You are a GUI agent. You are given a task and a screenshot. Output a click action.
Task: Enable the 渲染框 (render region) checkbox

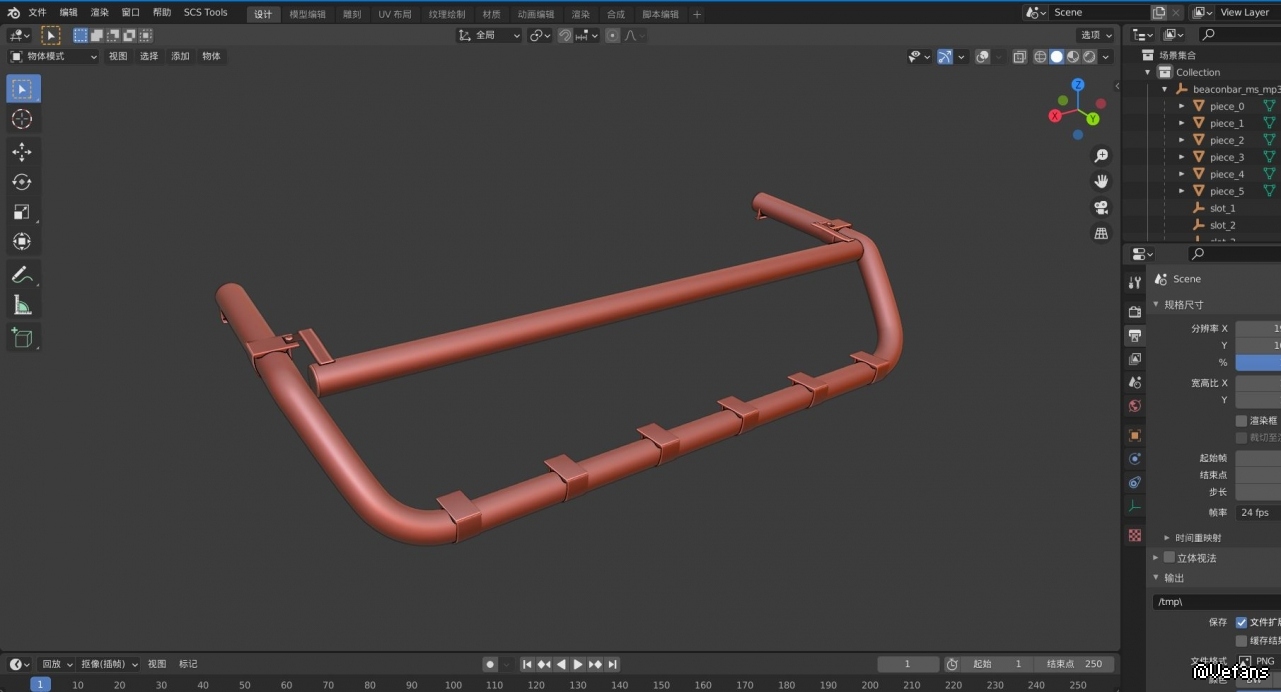pyautogui.click(x=1241, y=421)
